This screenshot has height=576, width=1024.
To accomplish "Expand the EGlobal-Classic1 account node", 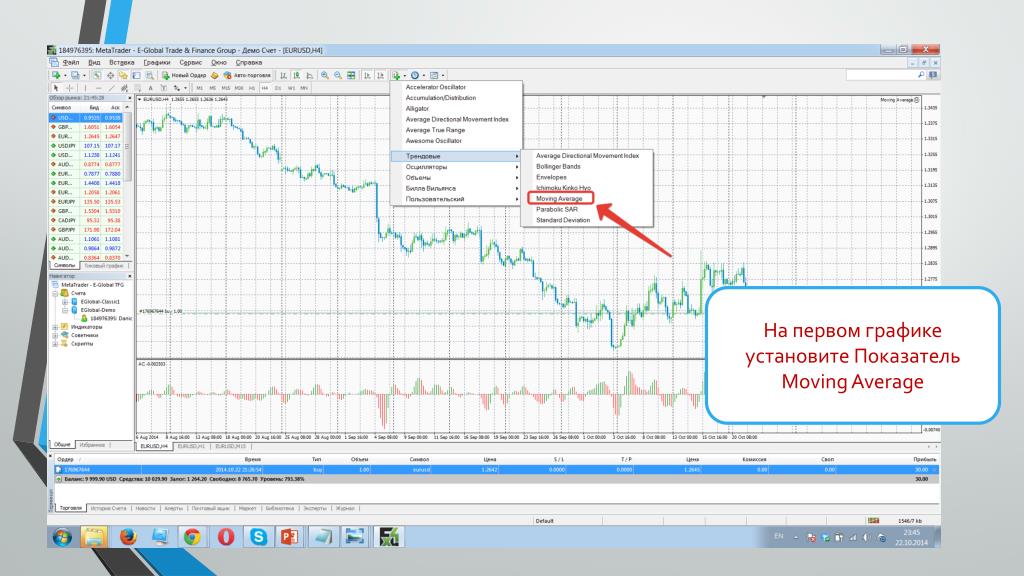I will pyautogui.click(x=65, y=302).
